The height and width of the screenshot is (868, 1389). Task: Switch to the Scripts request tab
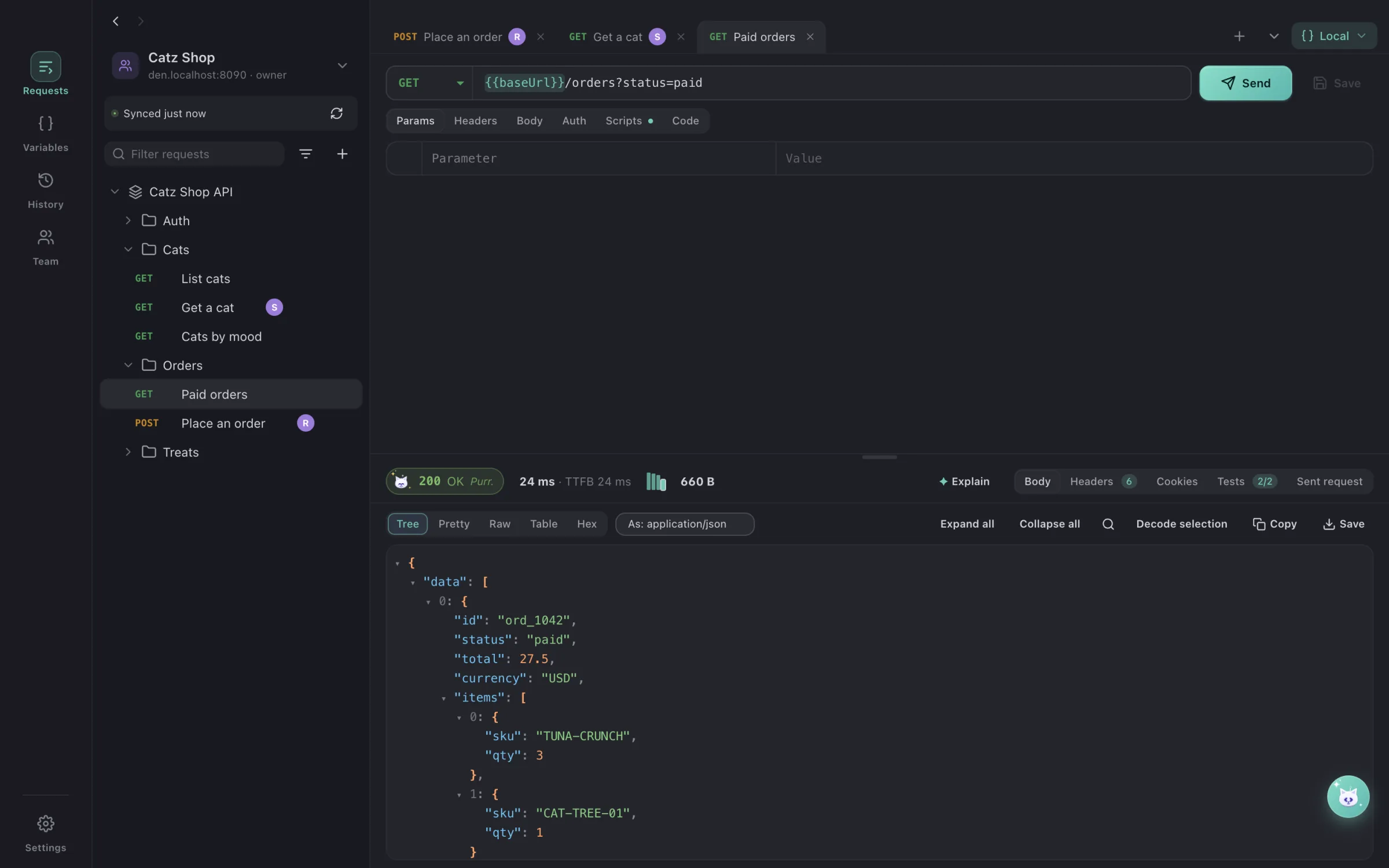pyautogui.click(x=629, y=121)
